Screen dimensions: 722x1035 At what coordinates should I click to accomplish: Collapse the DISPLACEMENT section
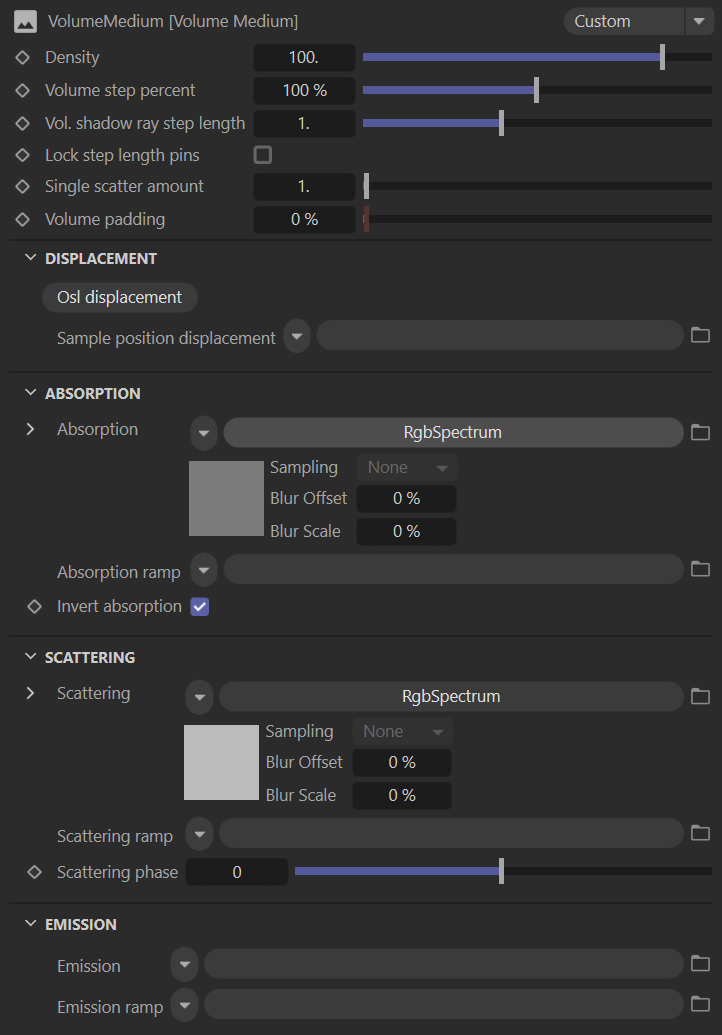coord(30,258)
